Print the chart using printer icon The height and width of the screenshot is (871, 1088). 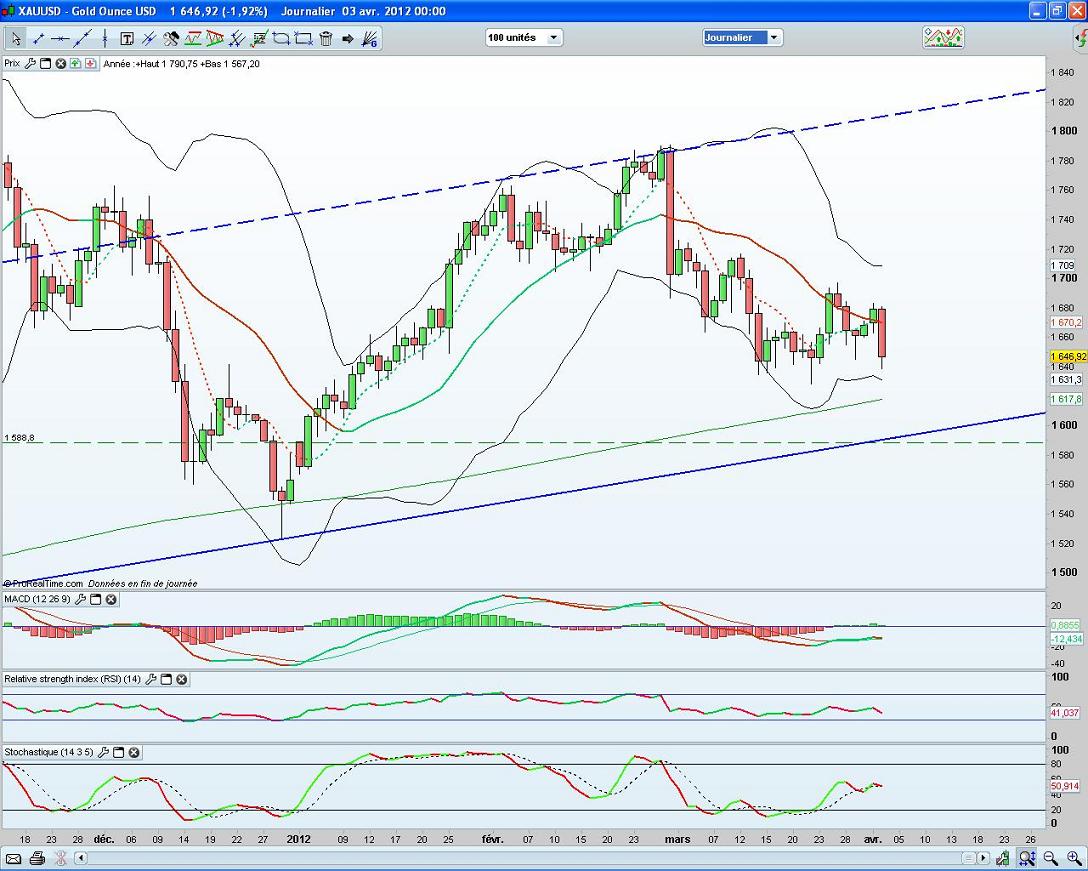coord(37,858)
